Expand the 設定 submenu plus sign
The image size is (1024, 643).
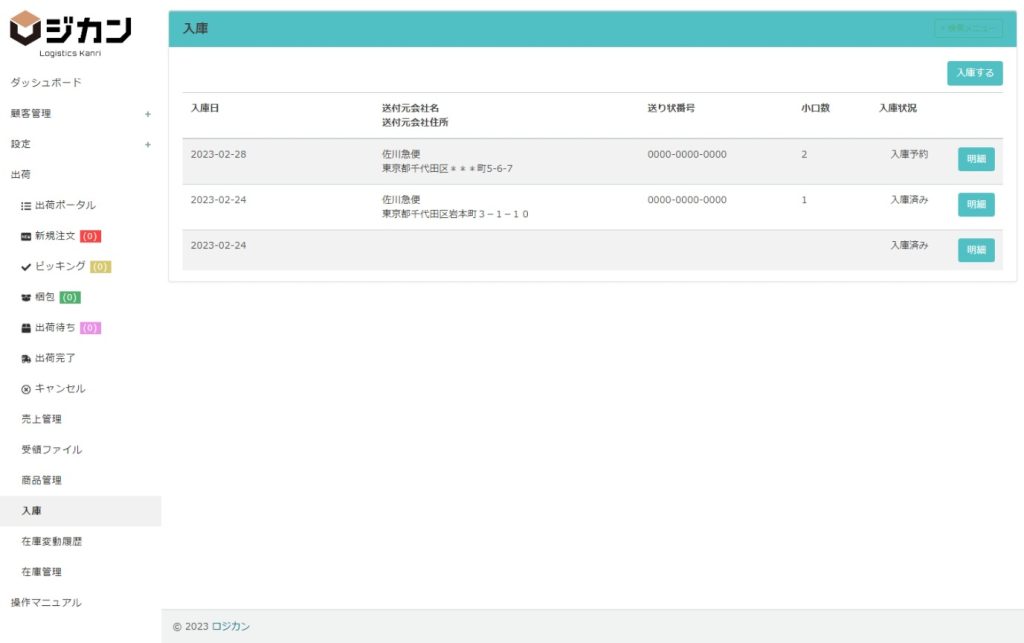pyautogui.click(x=148, y=144)
